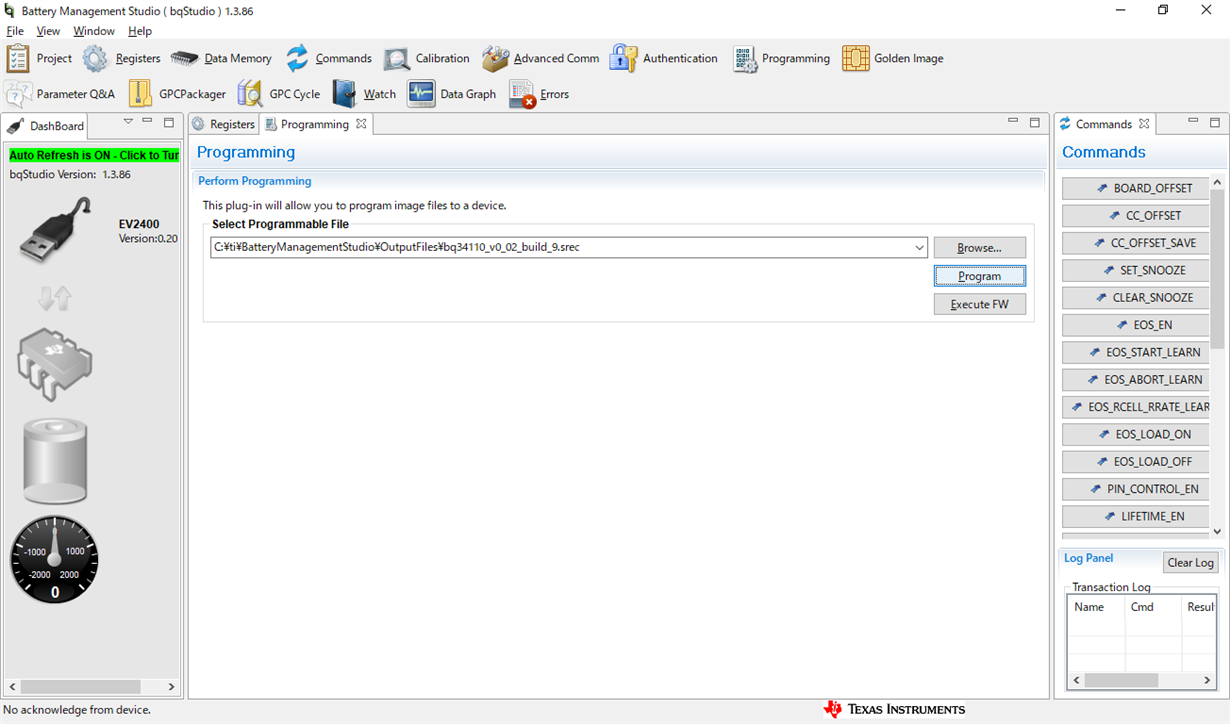Open the Project toolbar icon
The width and height of the screenshot is (1230, 724).
[x=18, y=58]
